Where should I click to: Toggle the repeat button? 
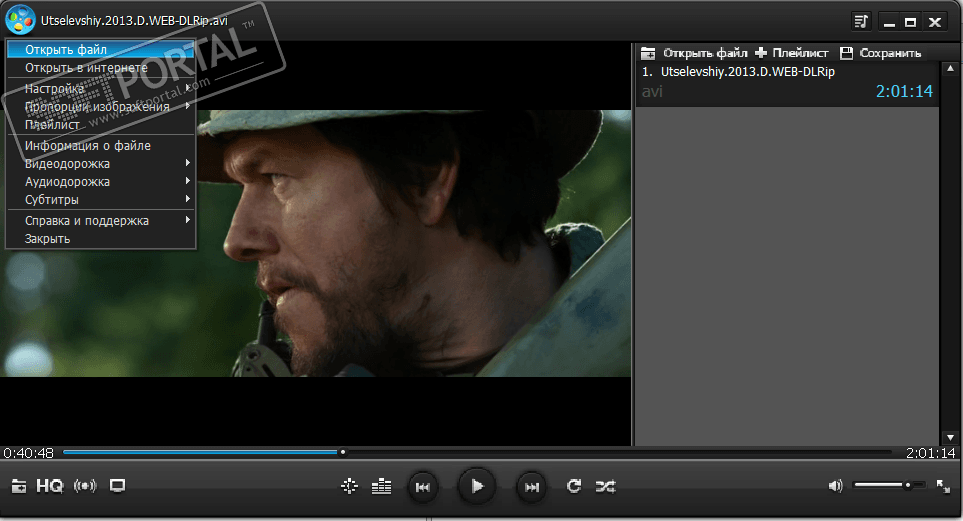(574, 487)
